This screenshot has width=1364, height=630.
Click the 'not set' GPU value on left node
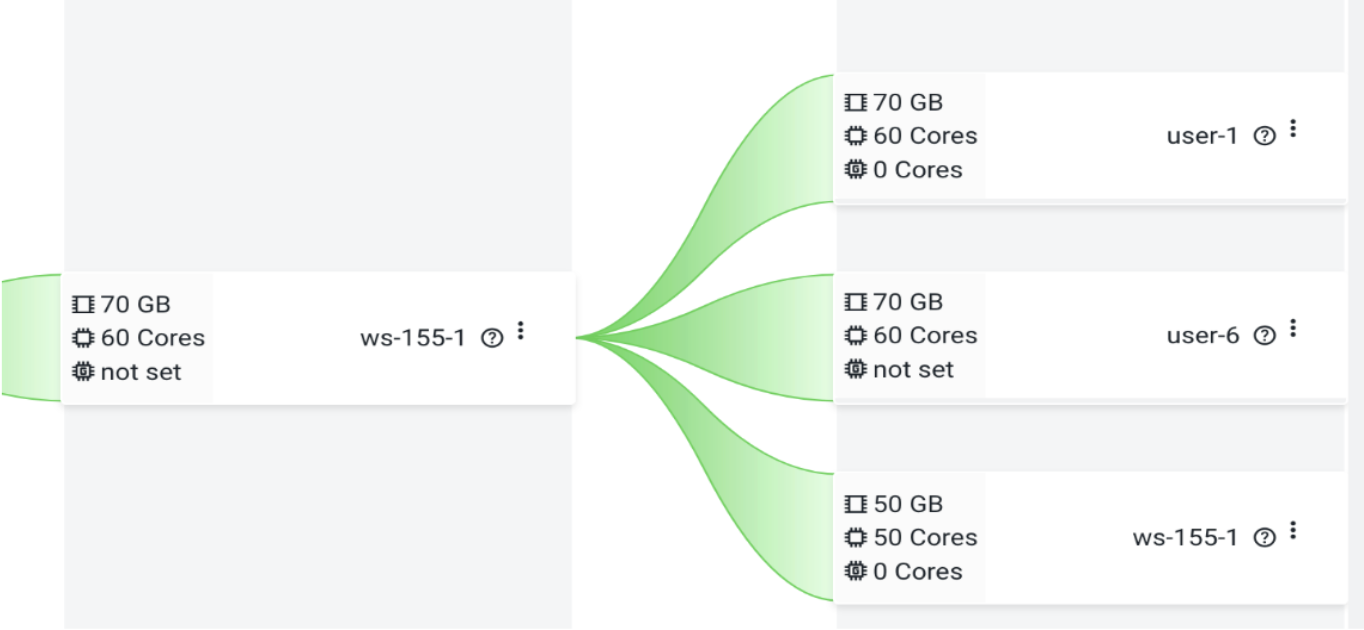point(141,372)
